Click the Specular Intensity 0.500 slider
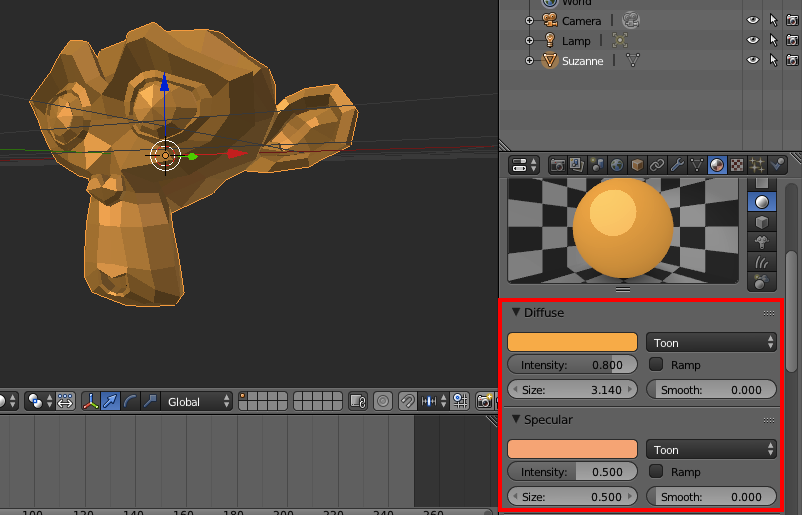This screenshot has width=802, height=515. [572, 472]
